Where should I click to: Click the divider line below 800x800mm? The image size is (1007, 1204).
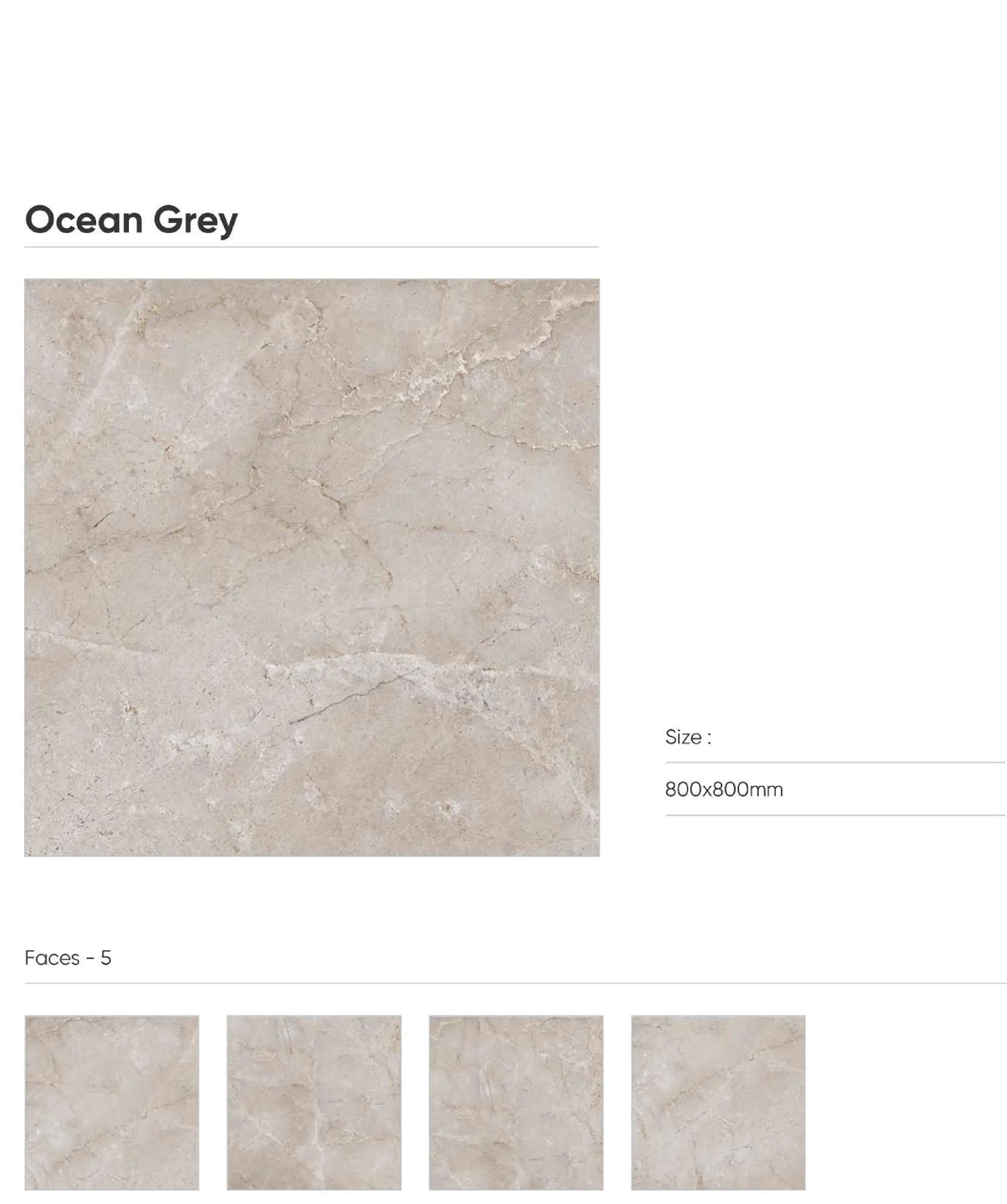(836, 815)
